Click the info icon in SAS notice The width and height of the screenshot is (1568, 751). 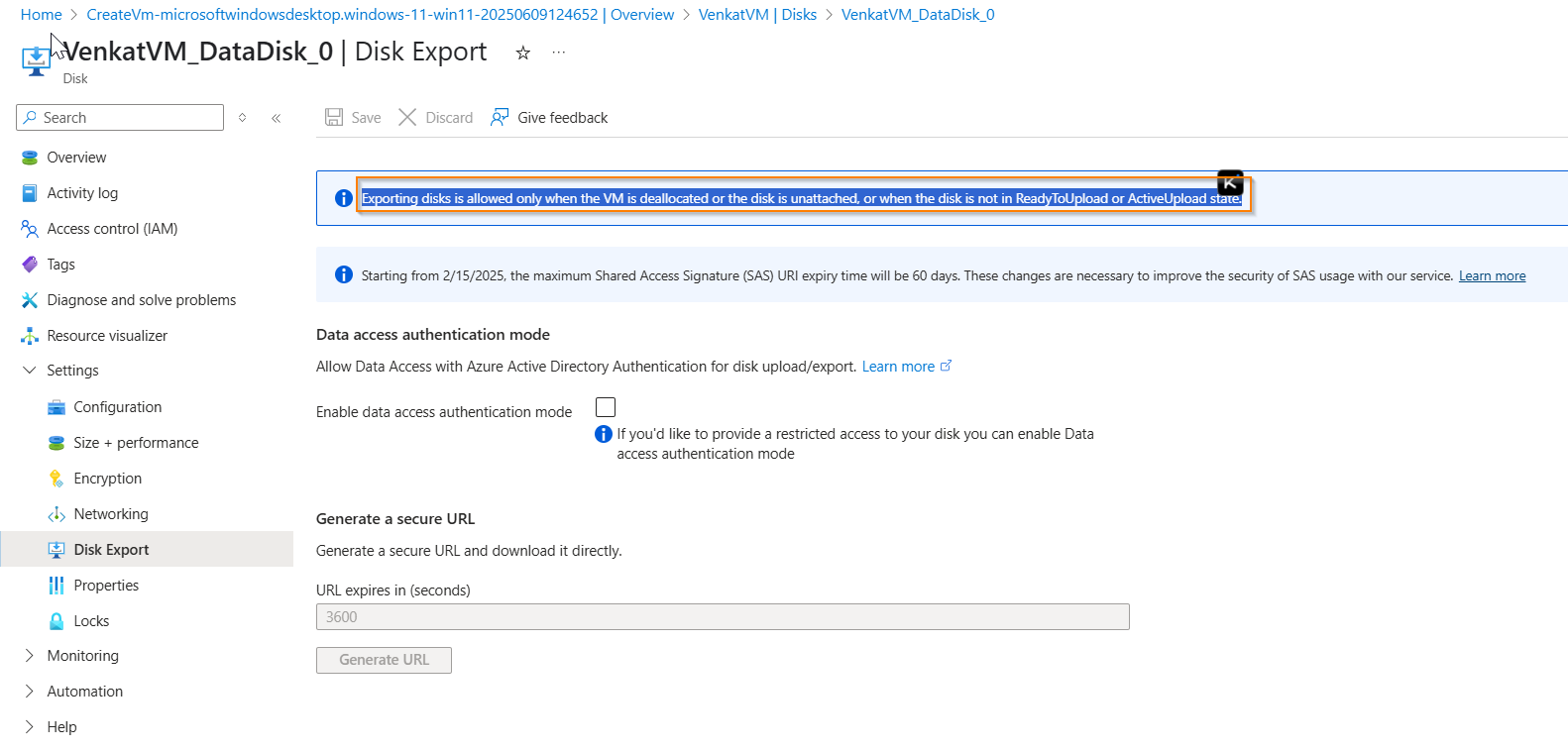(x=344, y=274)
